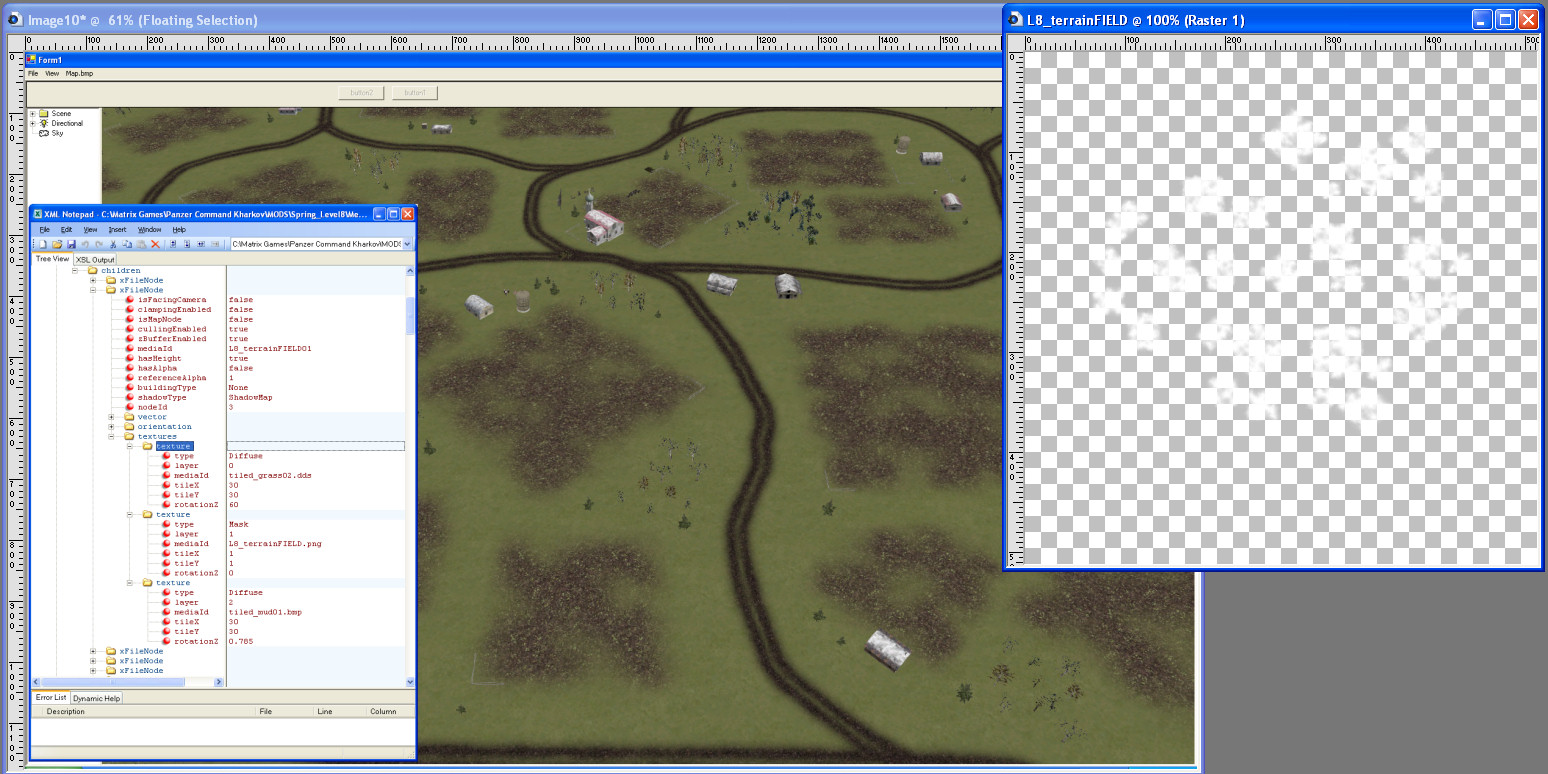Click the ShadowMap value in XML Notepad
Viewport: 1548px width, 774px height.
pos(250,398)
